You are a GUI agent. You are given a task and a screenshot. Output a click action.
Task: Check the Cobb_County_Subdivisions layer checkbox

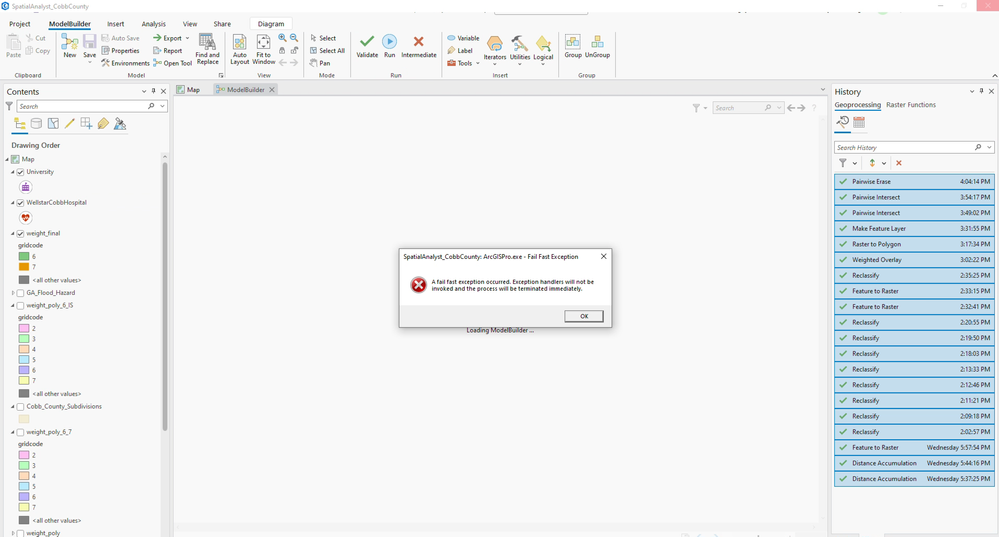pos(20,406)
